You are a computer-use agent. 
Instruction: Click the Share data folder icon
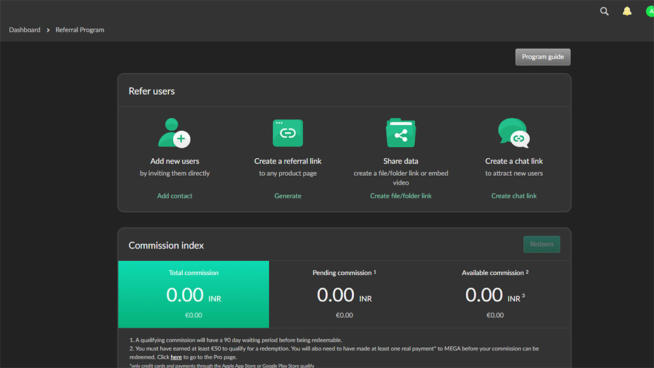coord(401,133)
